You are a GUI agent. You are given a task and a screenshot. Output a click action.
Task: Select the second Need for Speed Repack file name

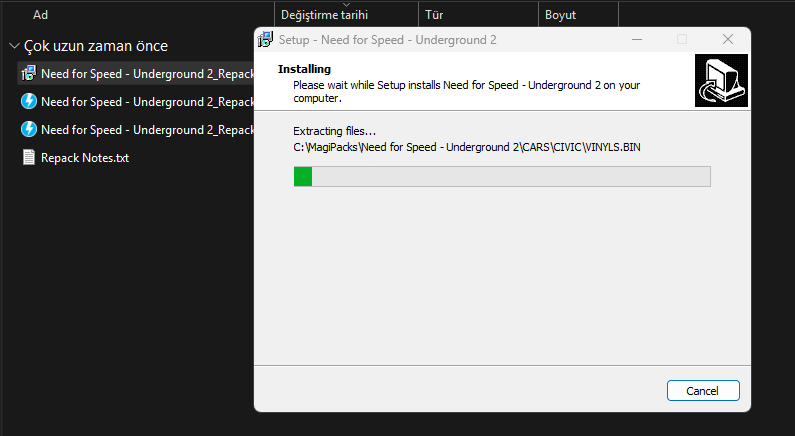tap(147, 102)
